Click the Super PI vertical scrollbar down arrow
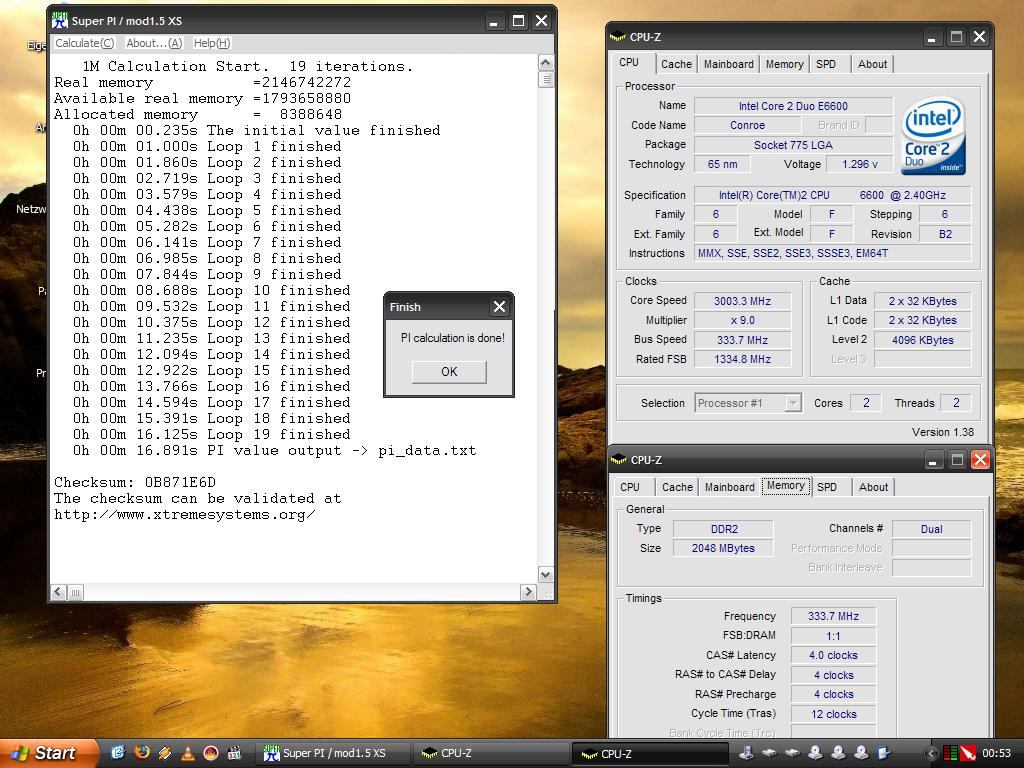Viewport: 1024px width, 768px height. tap(546, 575)
